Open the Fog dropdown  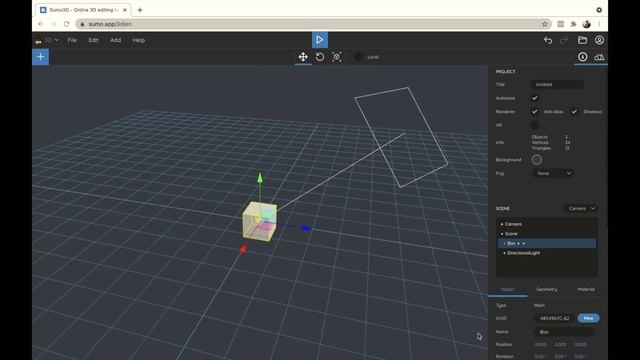tap(553, 173)
